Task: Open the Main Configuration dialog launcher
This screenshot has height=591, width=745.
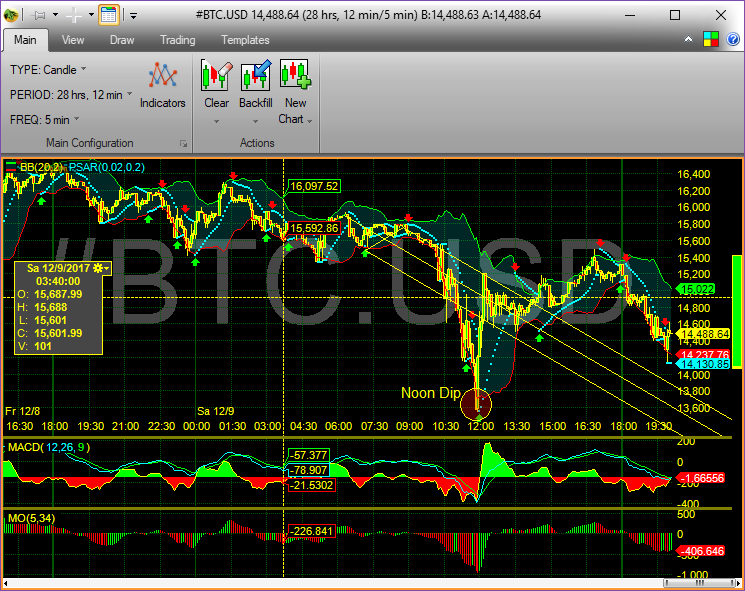Action: (183, 143)
